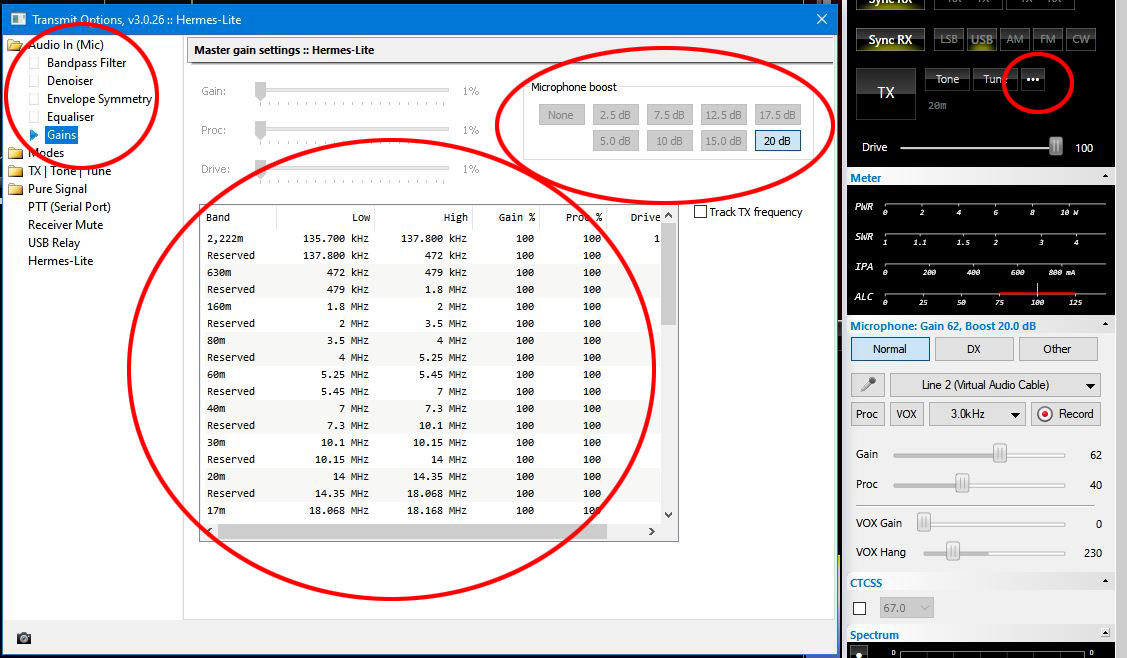Screen dimensions: 1127x658
Task: Open the 3.0kHz bandwidth dropdown
Action: pyautogui.click(x=977, y=414)
